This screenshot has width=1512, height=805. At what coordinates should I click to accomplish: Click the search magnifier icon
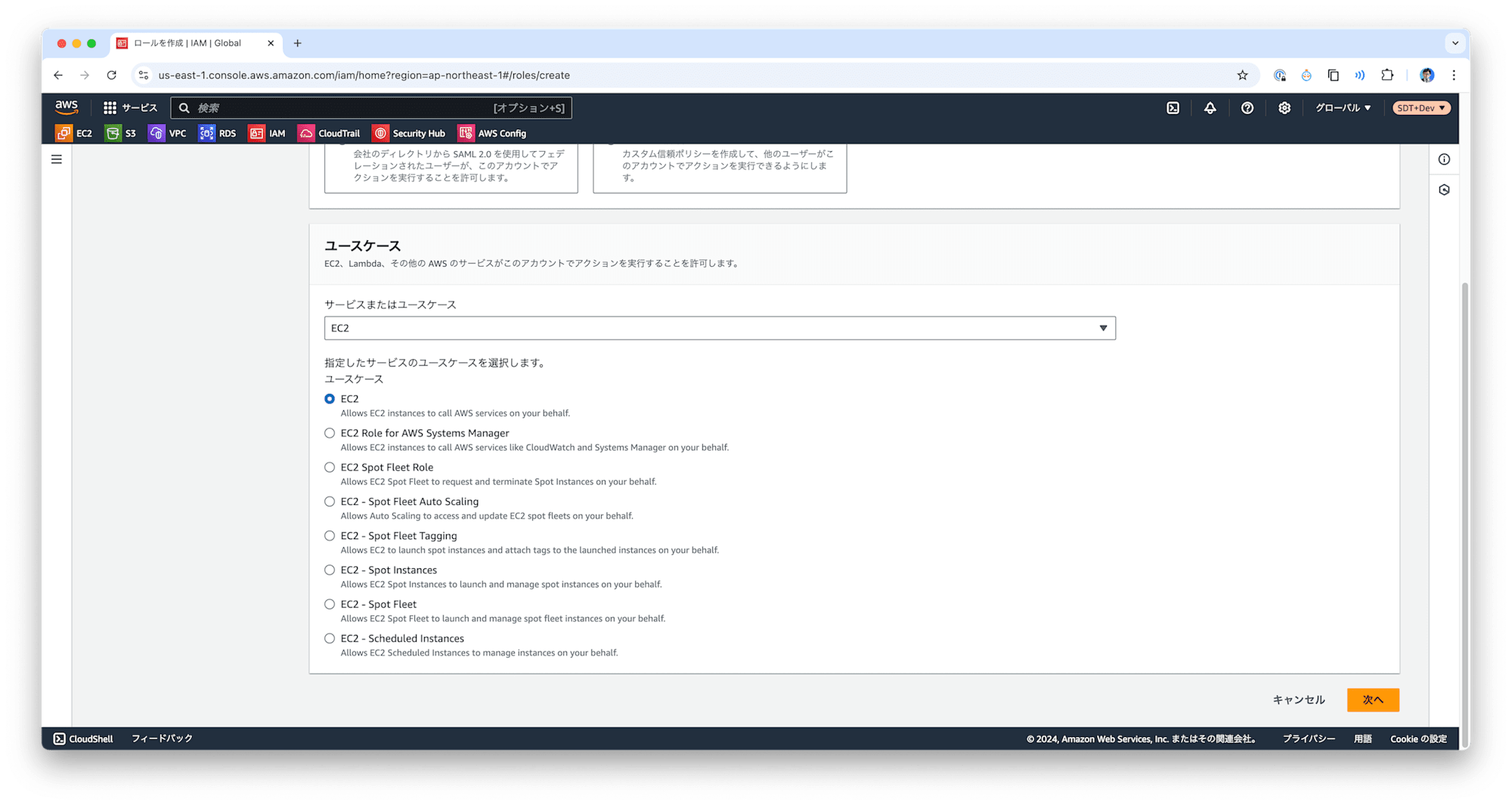pyautogui.click(x=184, y=108)
